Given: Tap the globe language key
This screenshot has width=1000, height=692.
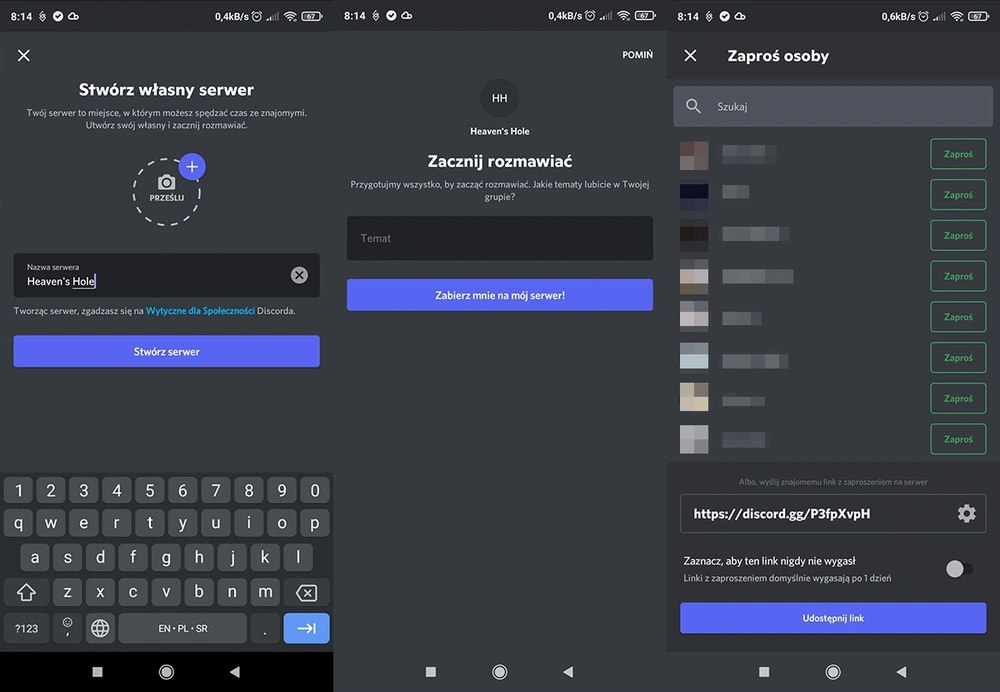Looking at the screenshot, I should 100,628.
